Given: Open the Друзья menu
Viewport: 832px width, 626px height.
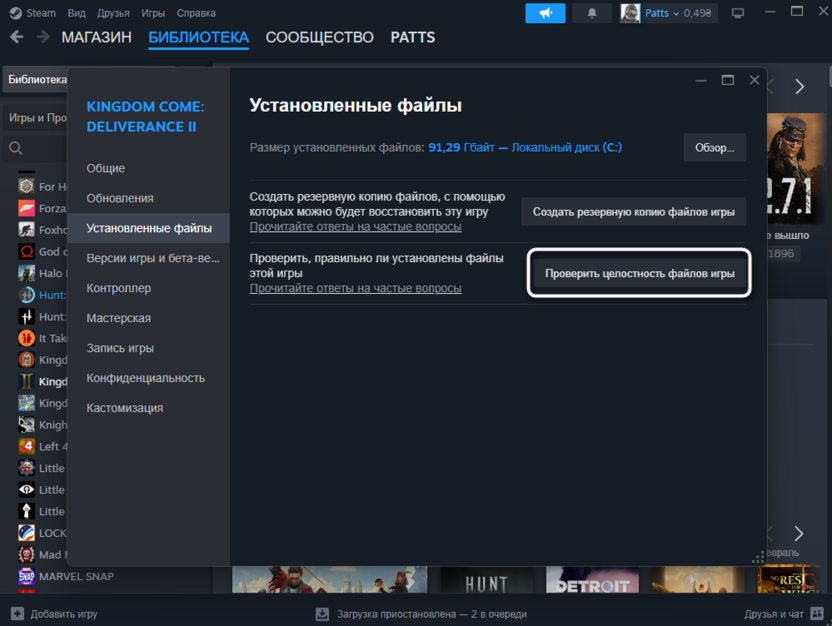Looking at the screenshot, I should pyautogui.click(x=113, y=13).
